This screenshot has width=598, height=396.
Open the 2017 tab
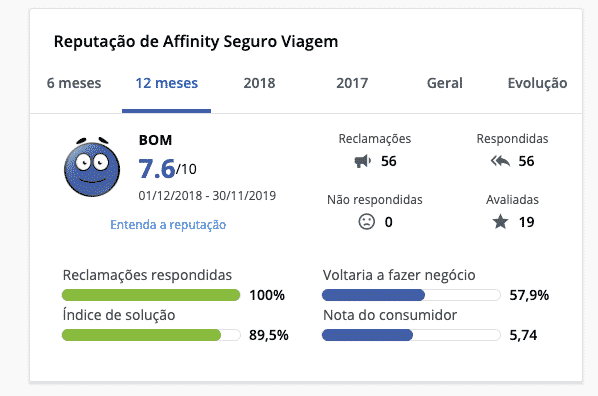coord(352,83)
